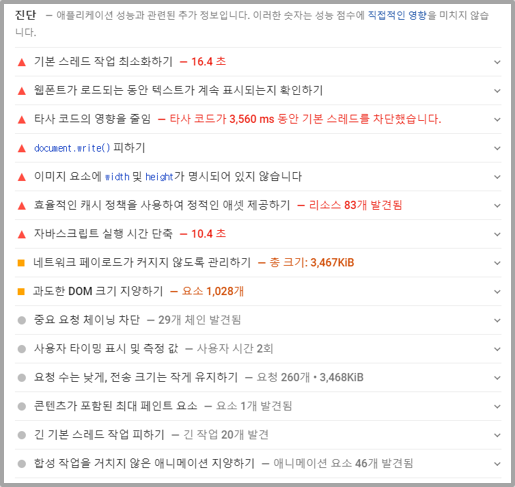The width and height of the screenshot is (515, 487).
Task: Expand the 과도한 DOM 크기 지양하기 chevron
Action: 497,292
